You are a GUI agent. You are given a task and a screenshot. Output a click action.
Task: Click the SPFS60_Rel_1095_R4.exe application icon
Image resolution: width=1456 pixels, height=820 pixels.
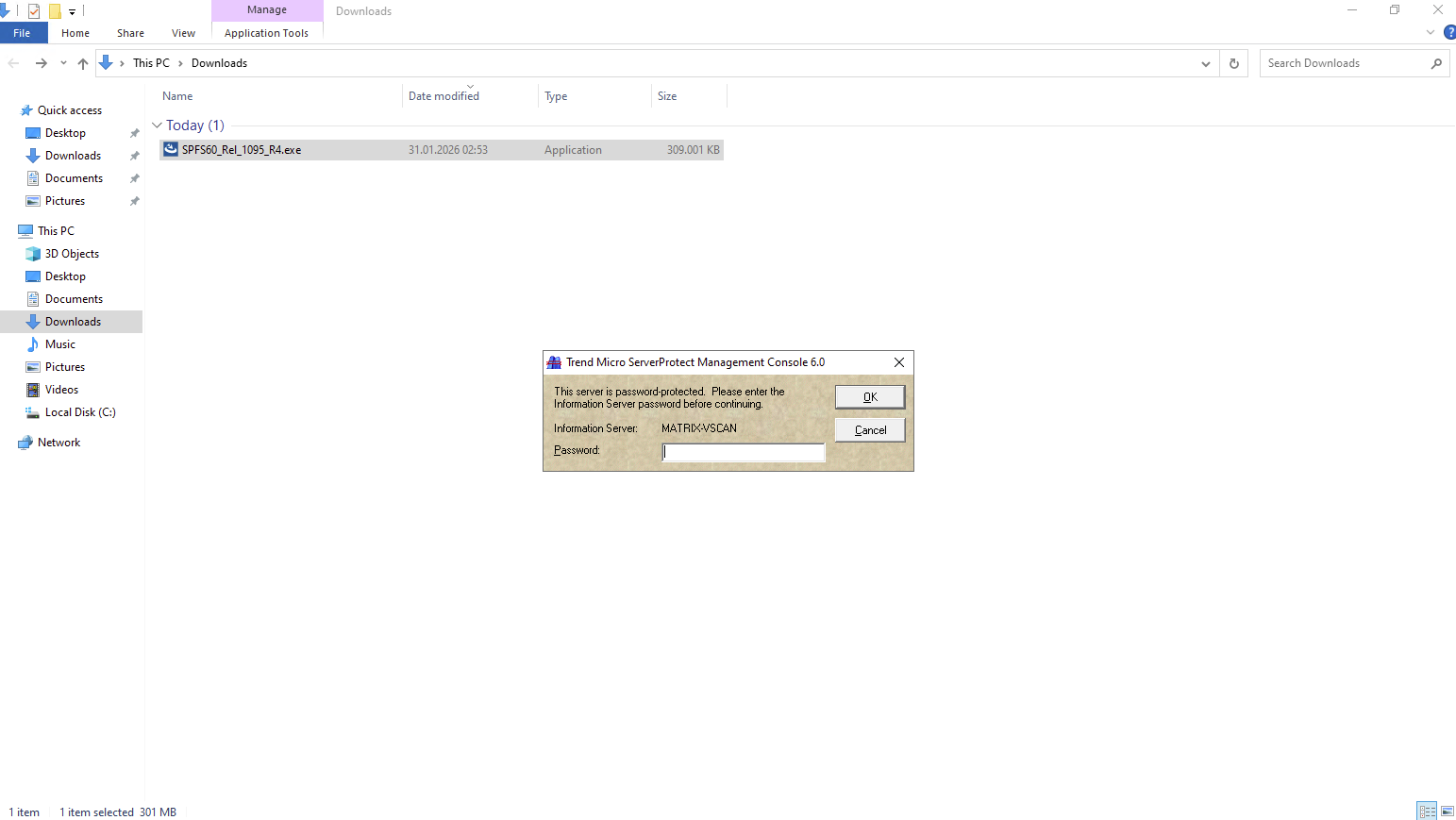pos(171,149)
